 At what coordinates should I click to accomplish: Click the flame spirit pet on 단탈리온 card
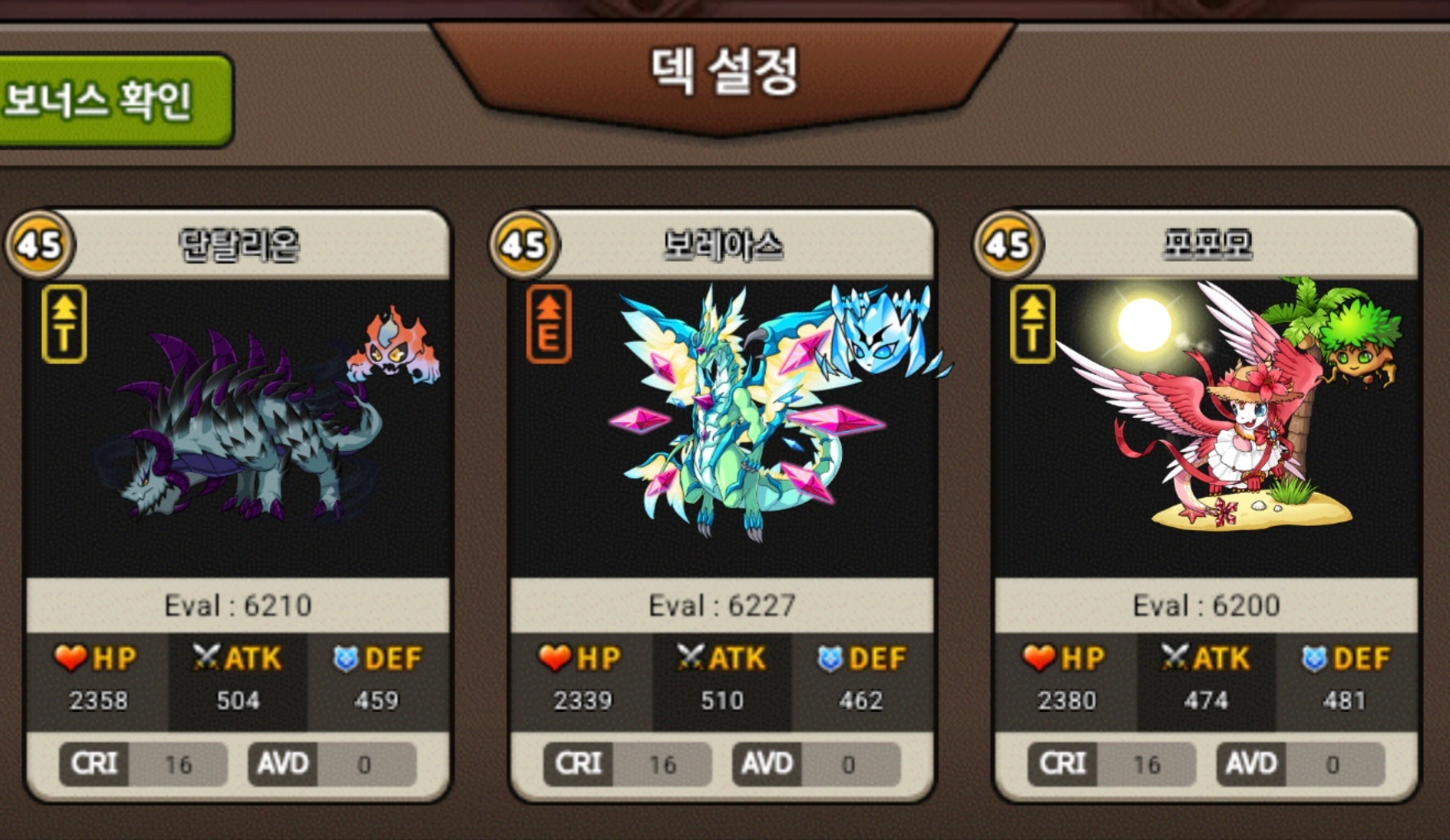[393, 345]
